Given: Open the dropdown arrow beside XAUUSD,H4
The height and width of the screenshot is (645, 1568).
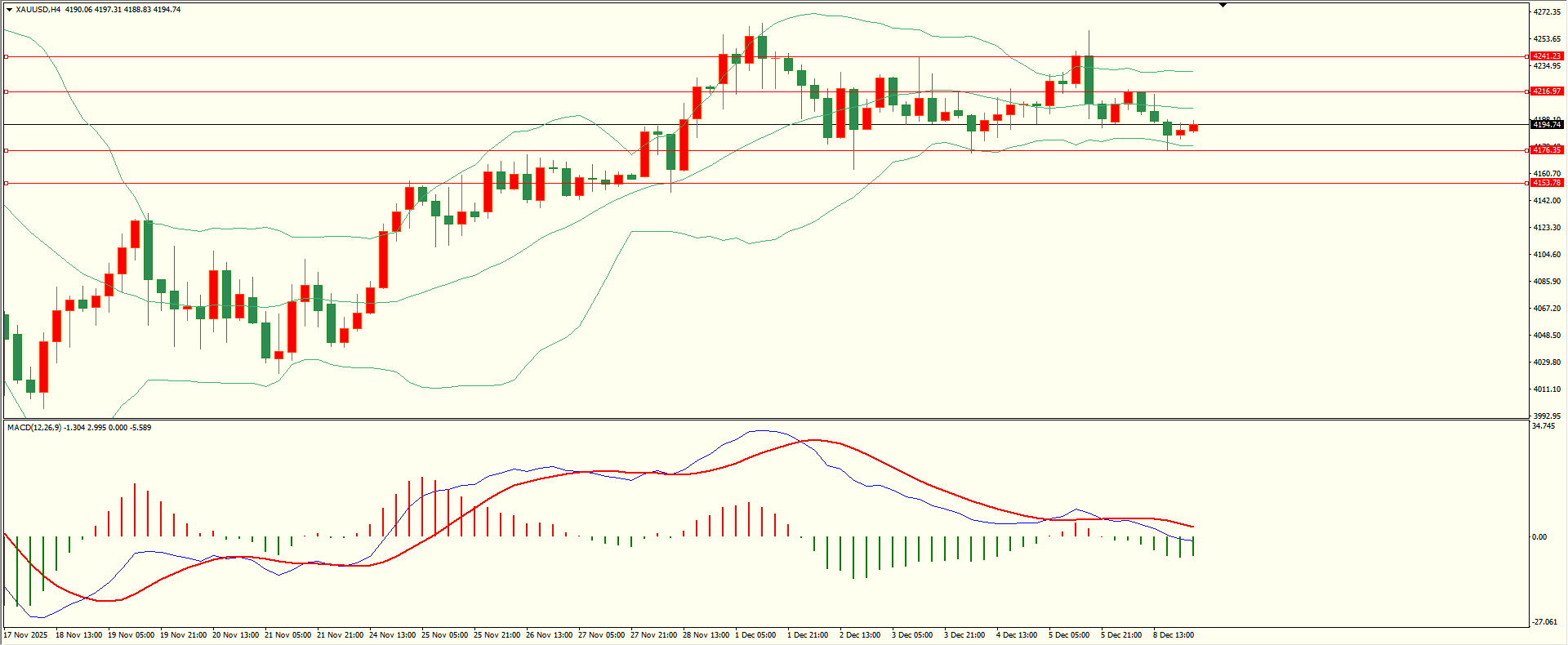Looking at the screenshot, I should coord(9,10).
